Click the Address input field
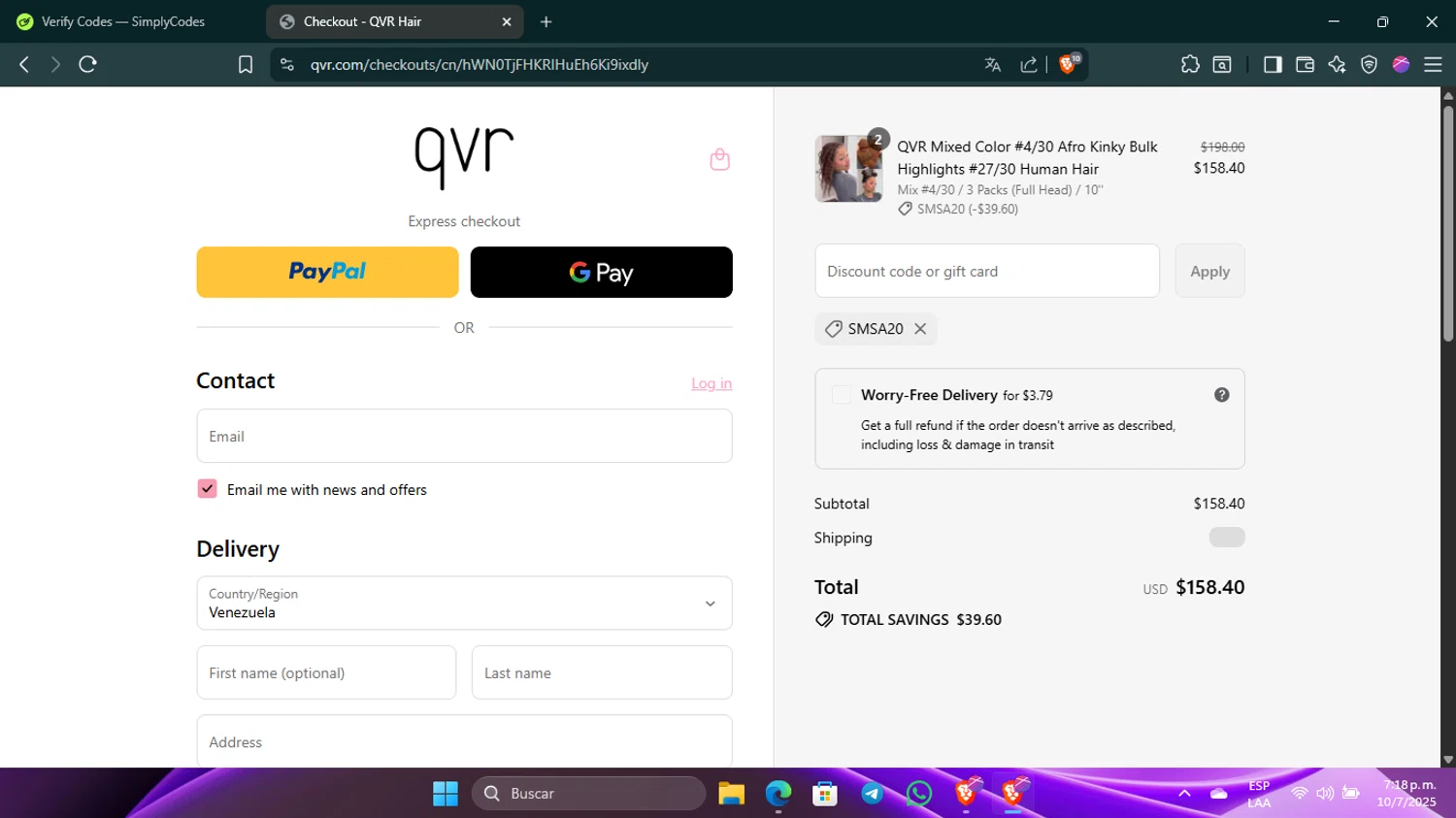 point(464,741)
